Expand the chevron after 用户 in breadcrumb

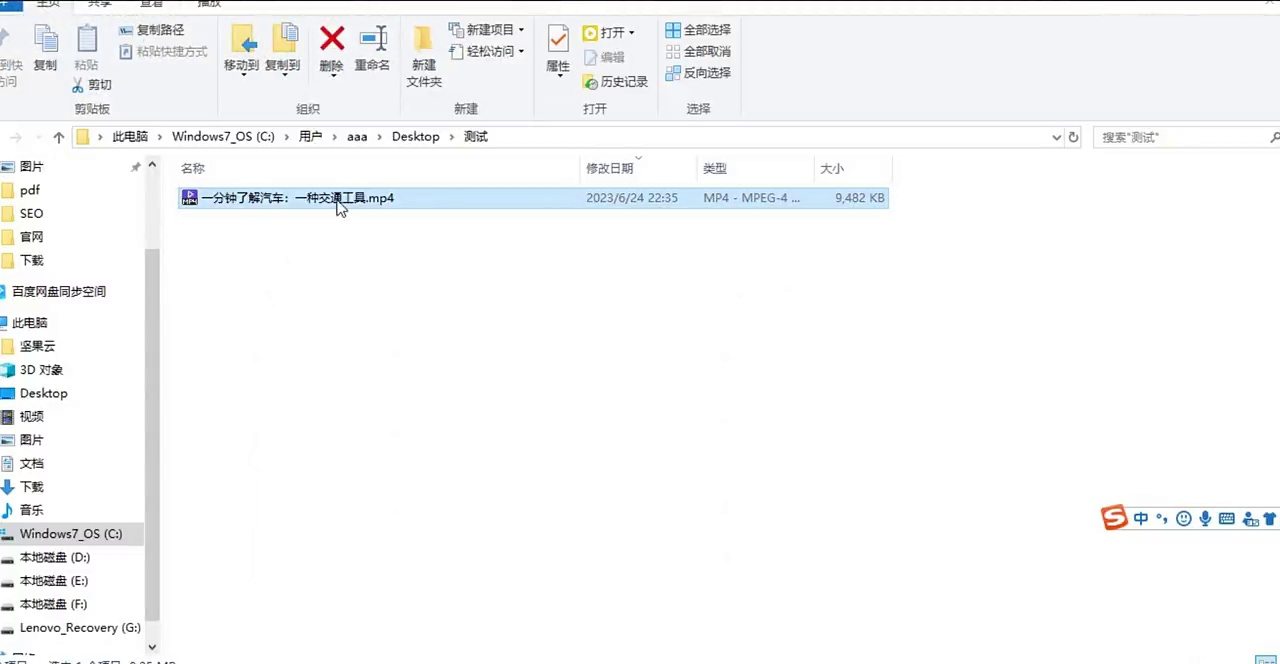[x=334, y=137]
